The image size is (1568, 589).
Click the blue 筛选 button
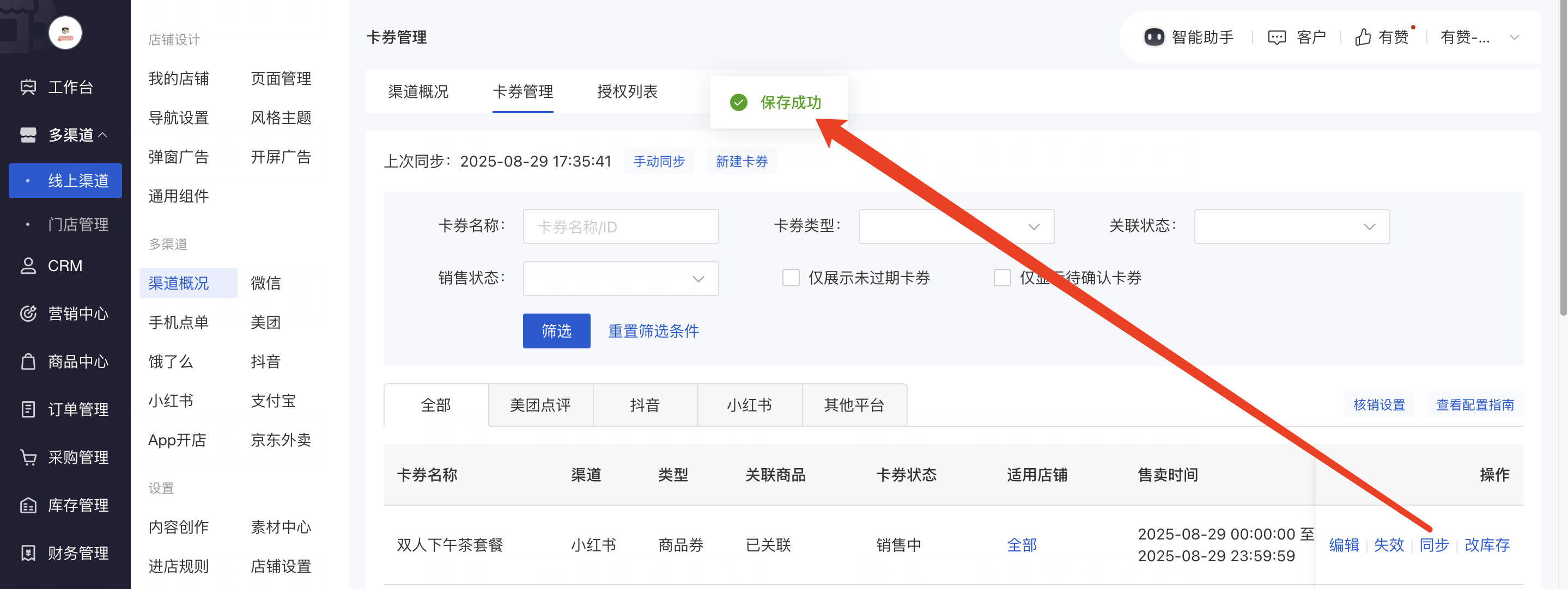click(x=556, y=331)
